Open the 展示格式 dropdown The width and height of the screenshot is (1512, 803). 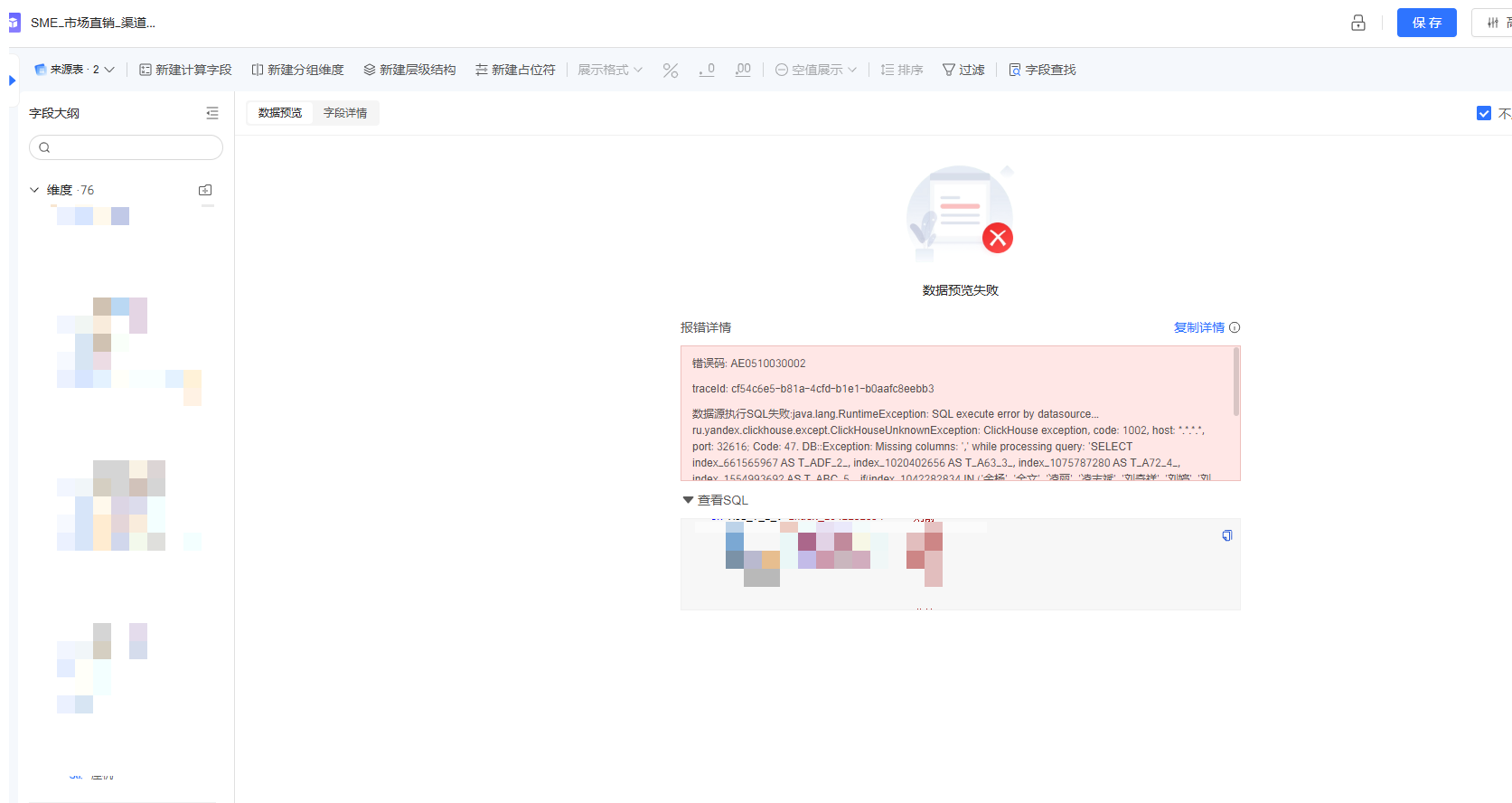tap(610, 70)
